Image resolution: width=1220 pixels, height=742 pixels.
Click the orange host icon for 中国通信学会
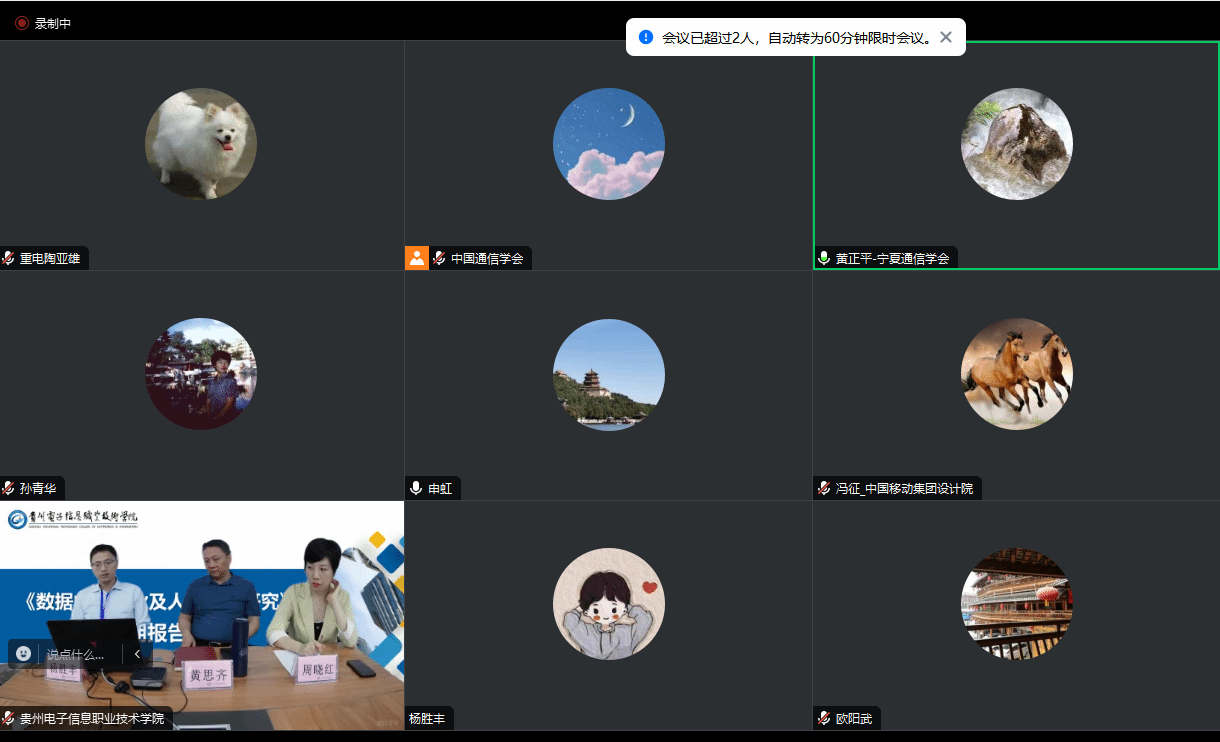click(416, 258)
